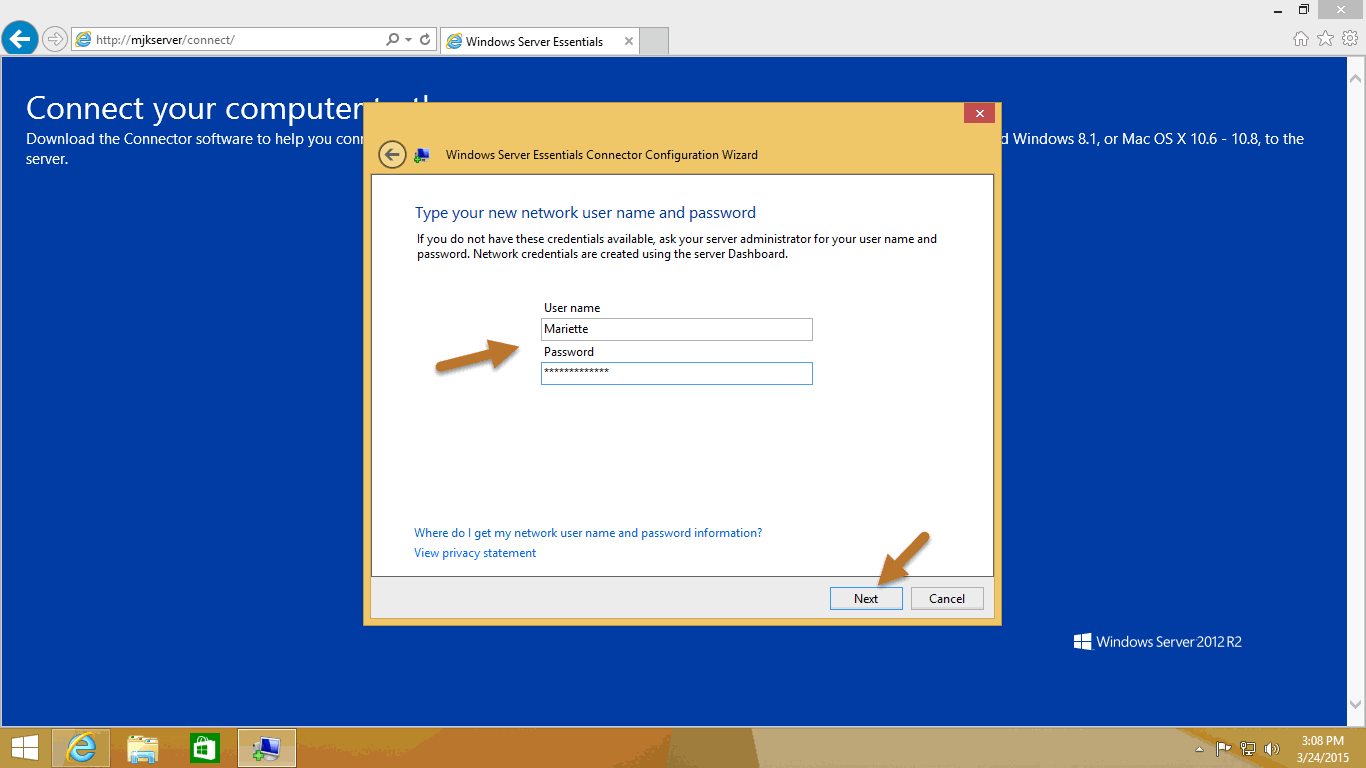1366x768 pixels.
Task: Close the Connector Configuration Wizard dialog
Action: pos(979,113)
